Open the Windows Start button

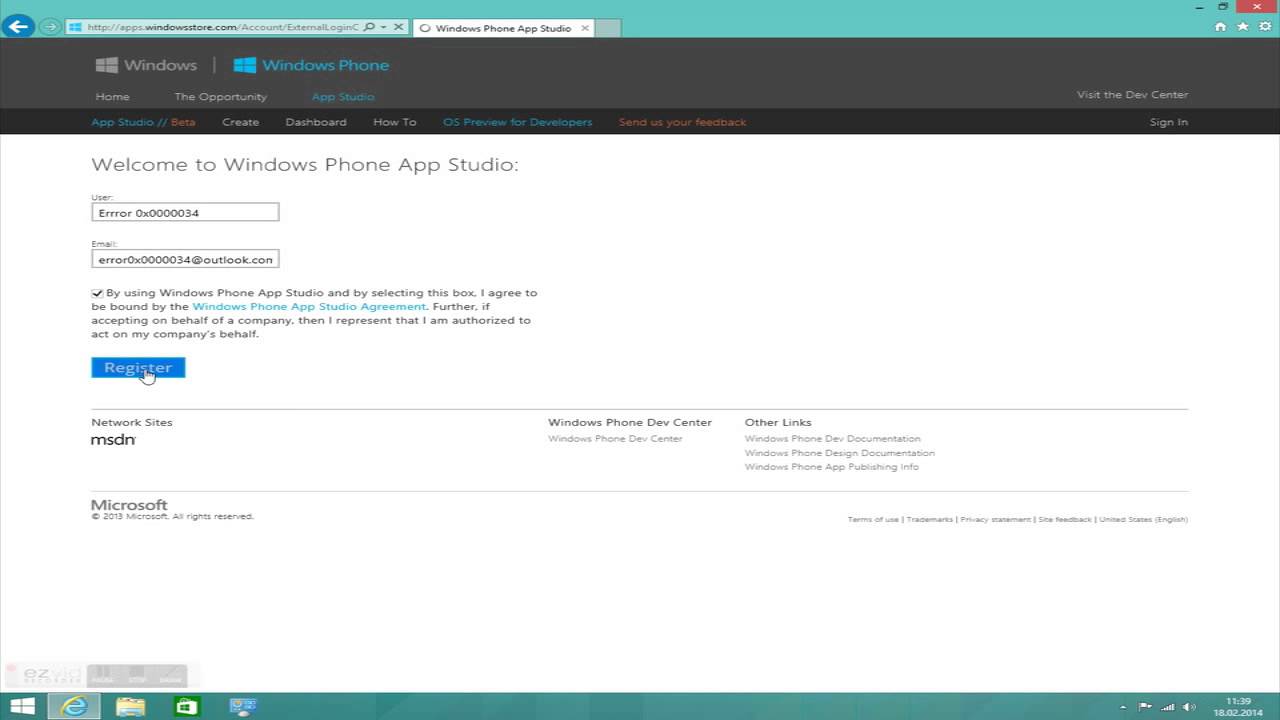(x=22, y=706)
